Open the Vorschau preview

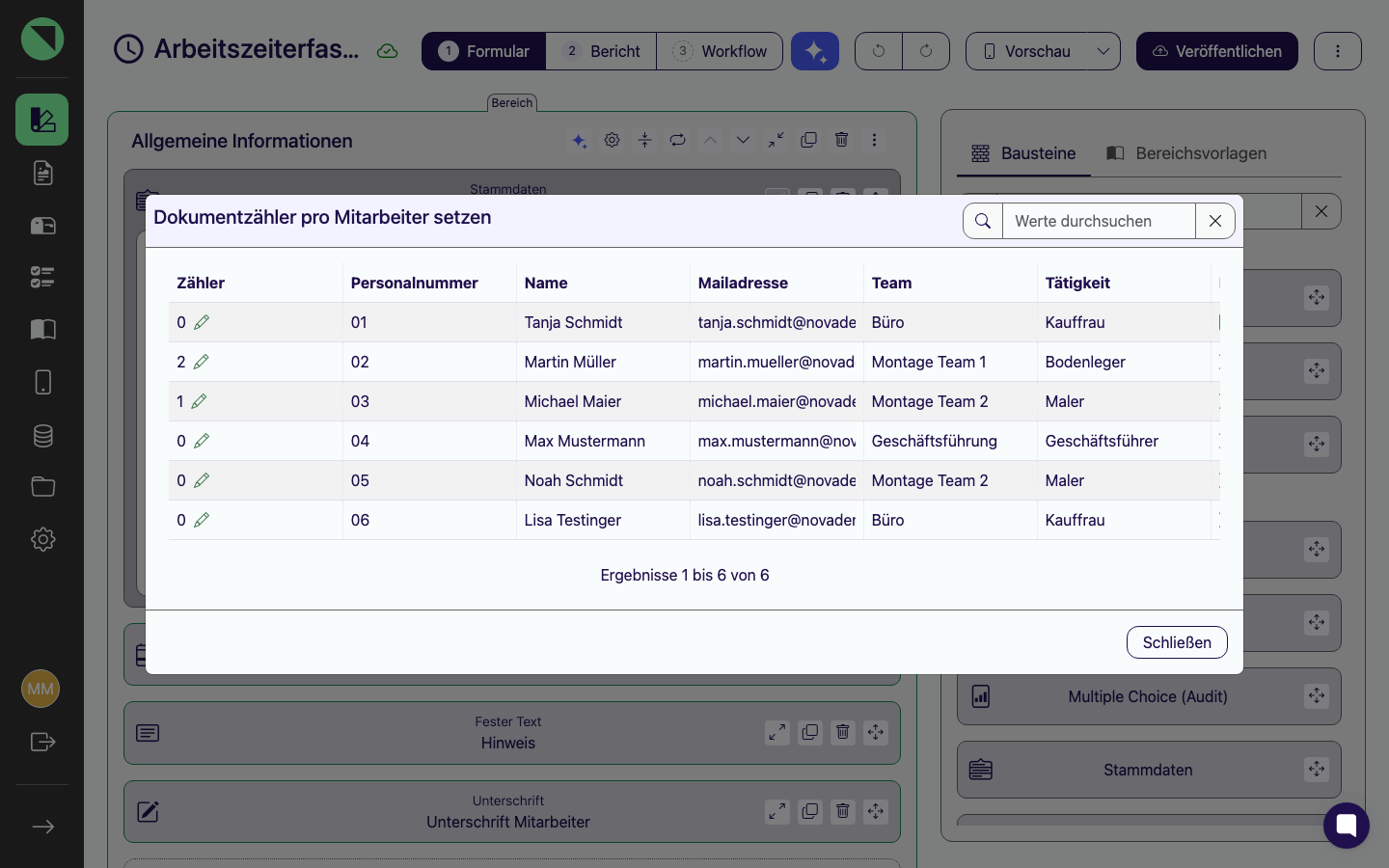point(1026,51)
